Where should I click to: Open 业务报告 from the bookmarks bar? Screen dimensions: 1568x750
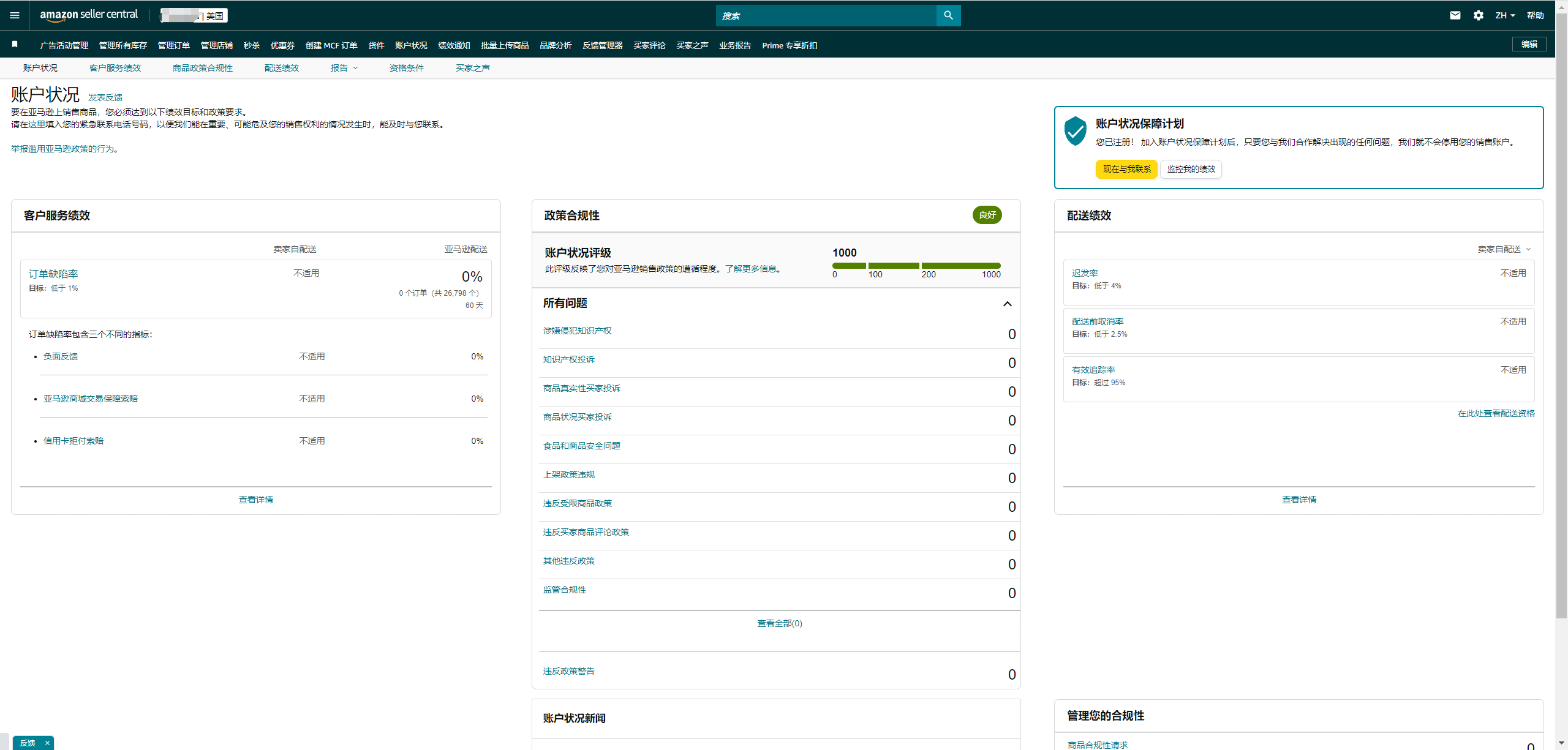735,45
